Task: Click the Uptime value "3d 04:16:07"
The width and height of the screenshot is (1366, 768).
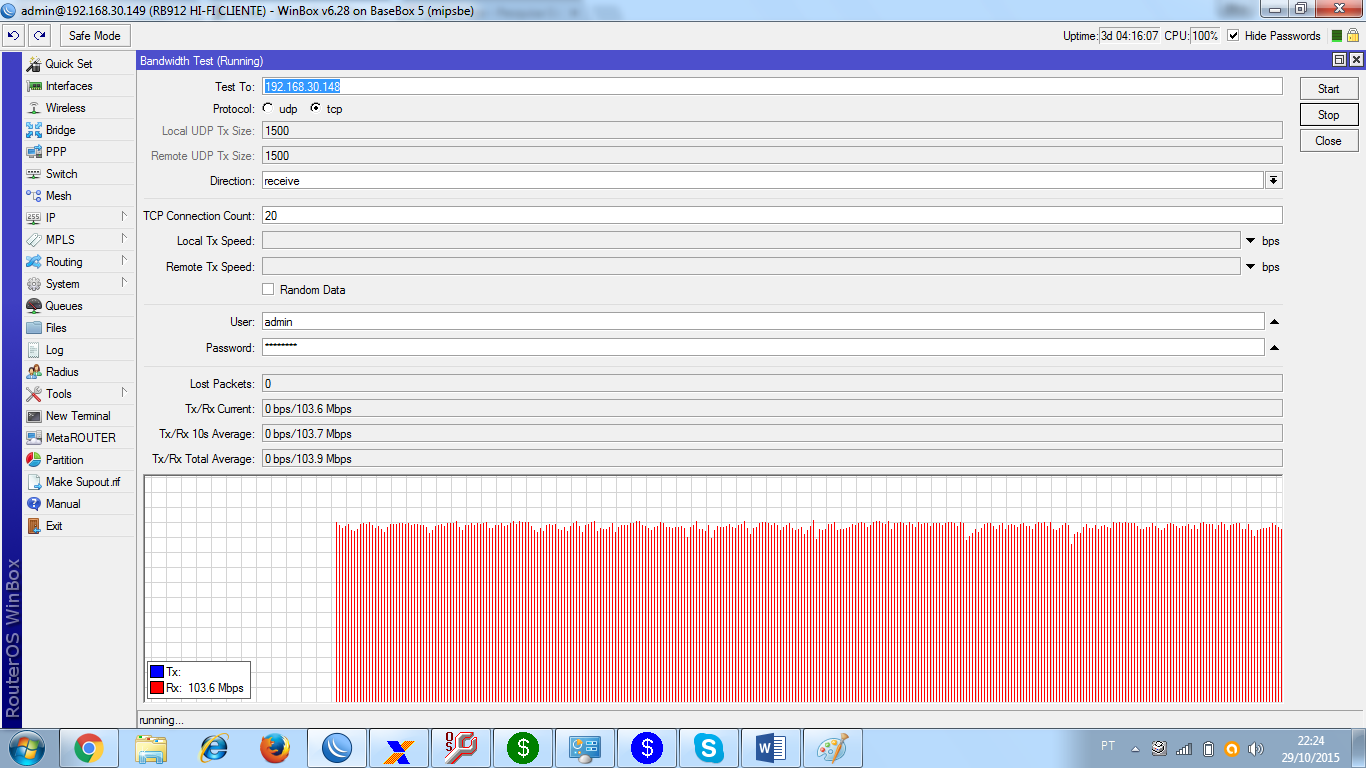Action: 1130,35
